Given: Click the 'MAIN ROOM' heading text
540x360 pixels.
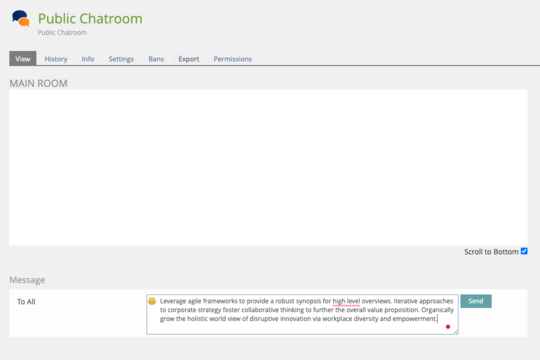Looking at the screenshot, I should [38, 83].
